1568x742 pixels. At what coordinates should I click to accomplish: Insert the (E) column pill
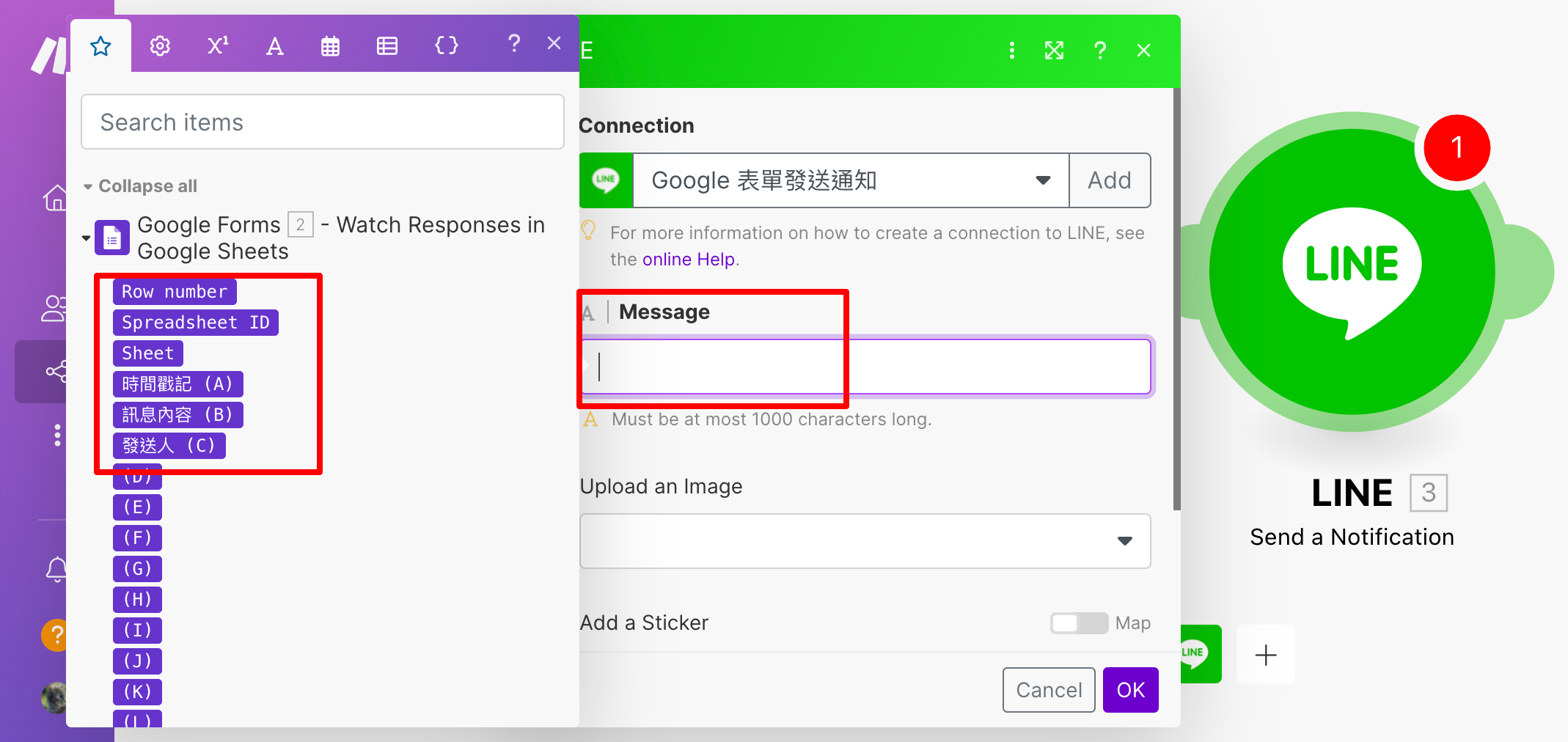pos(137,507)
